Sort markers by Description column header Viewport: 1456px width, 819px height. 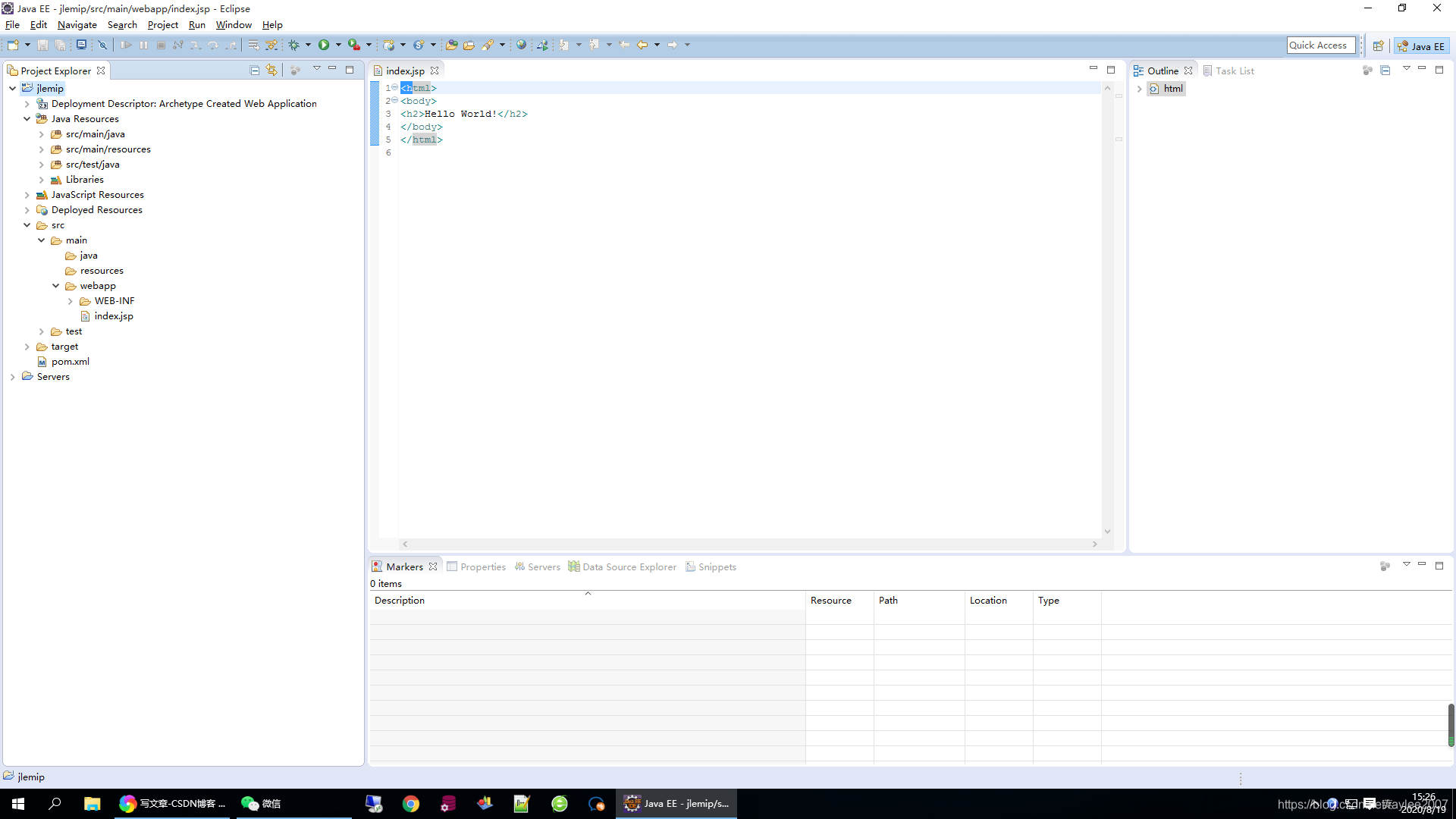click(400, 600)
